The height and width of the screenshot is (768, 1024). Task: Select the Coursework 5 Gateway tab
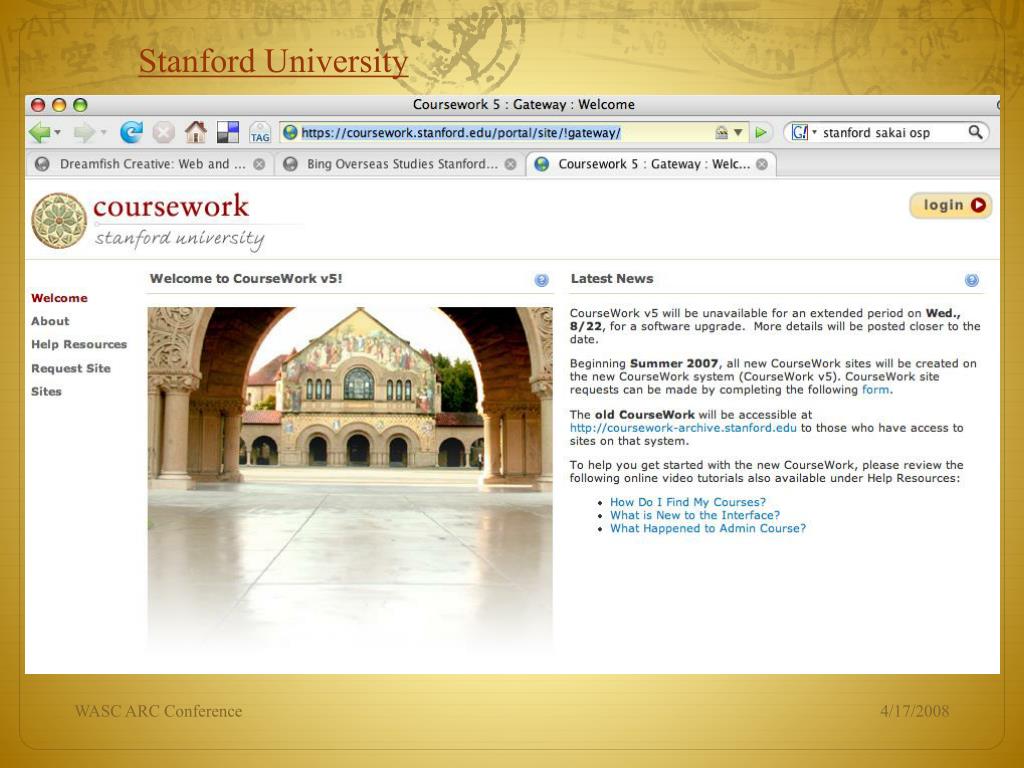651,164
